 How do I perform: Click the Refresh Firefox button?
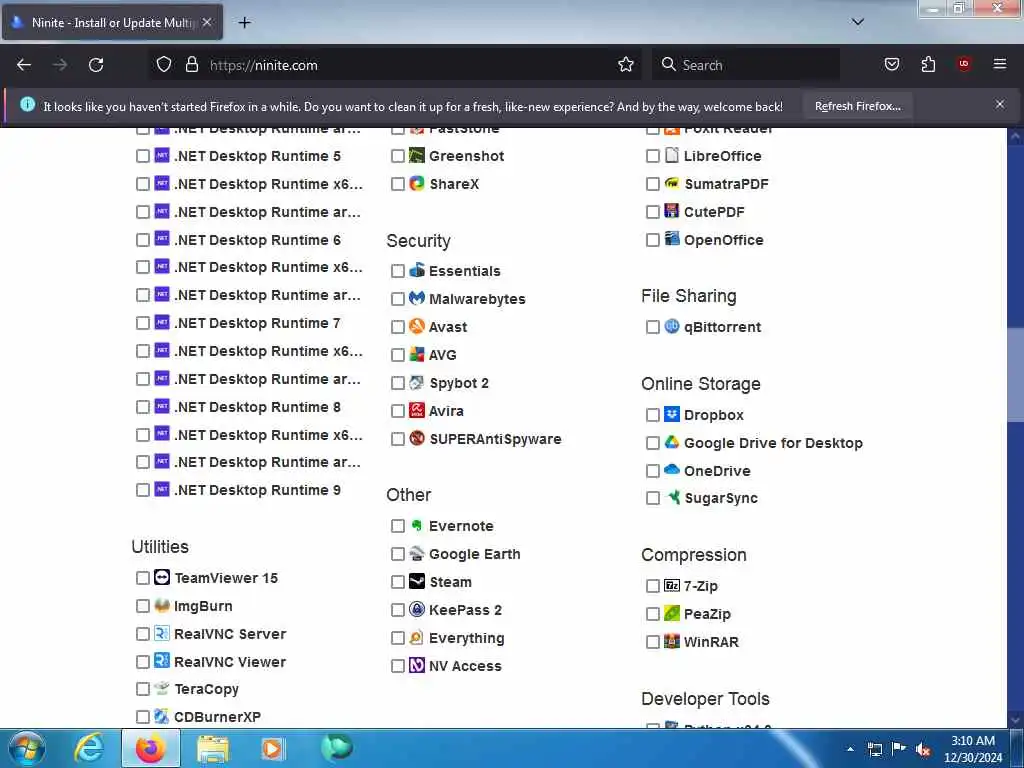[x=857, y=106]
